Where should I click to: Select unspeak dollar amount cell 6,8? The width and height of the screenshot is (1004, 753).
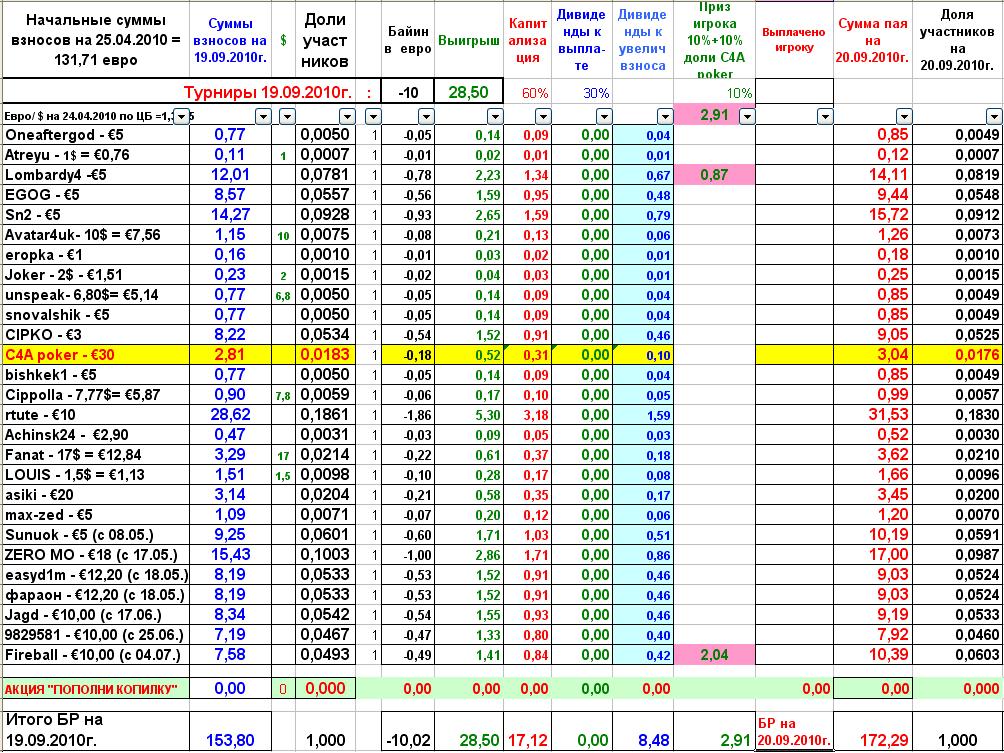point(283,295)
